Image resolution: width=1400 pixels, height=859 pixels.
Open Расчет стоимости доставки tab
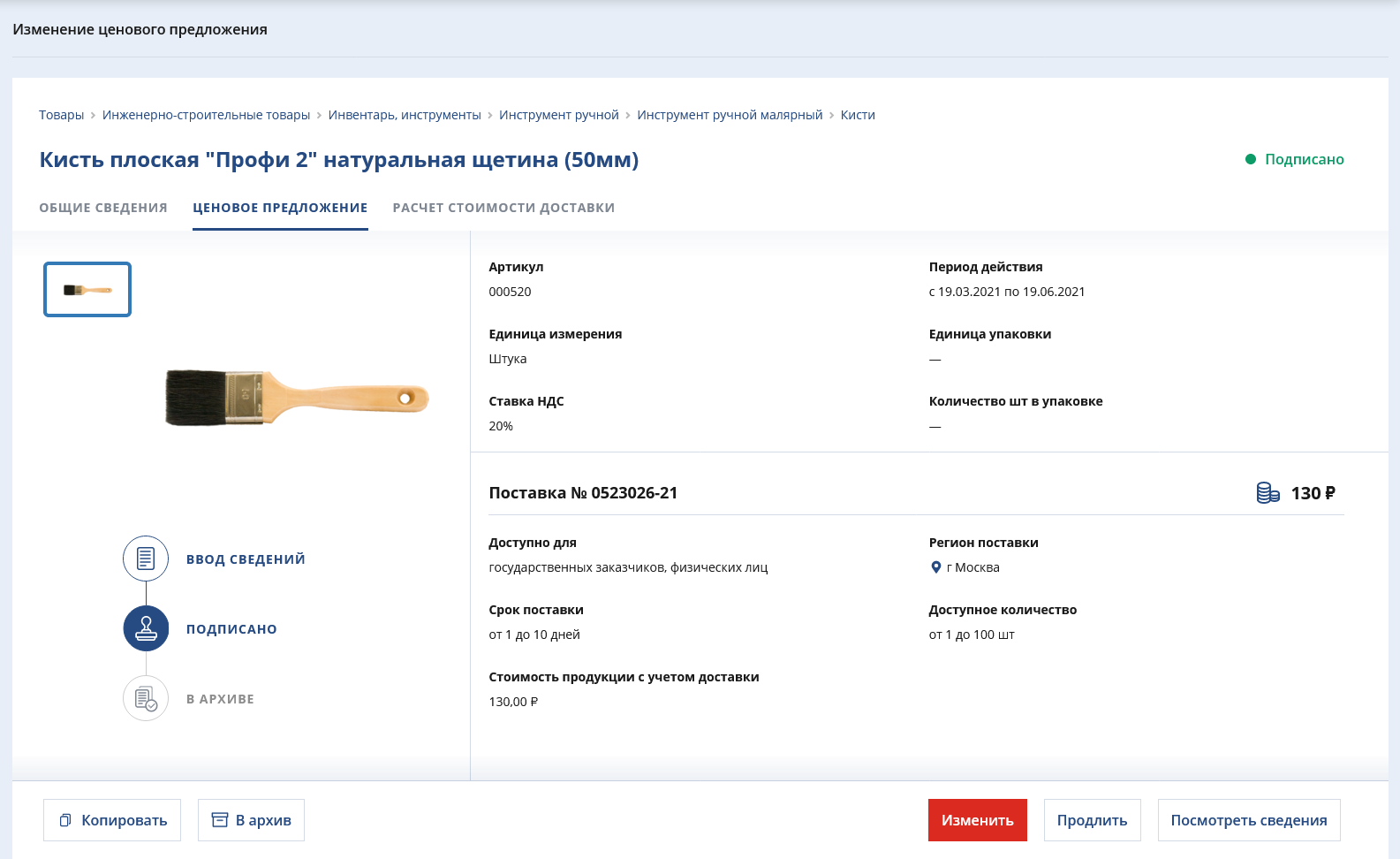click(x=503, y=208)
